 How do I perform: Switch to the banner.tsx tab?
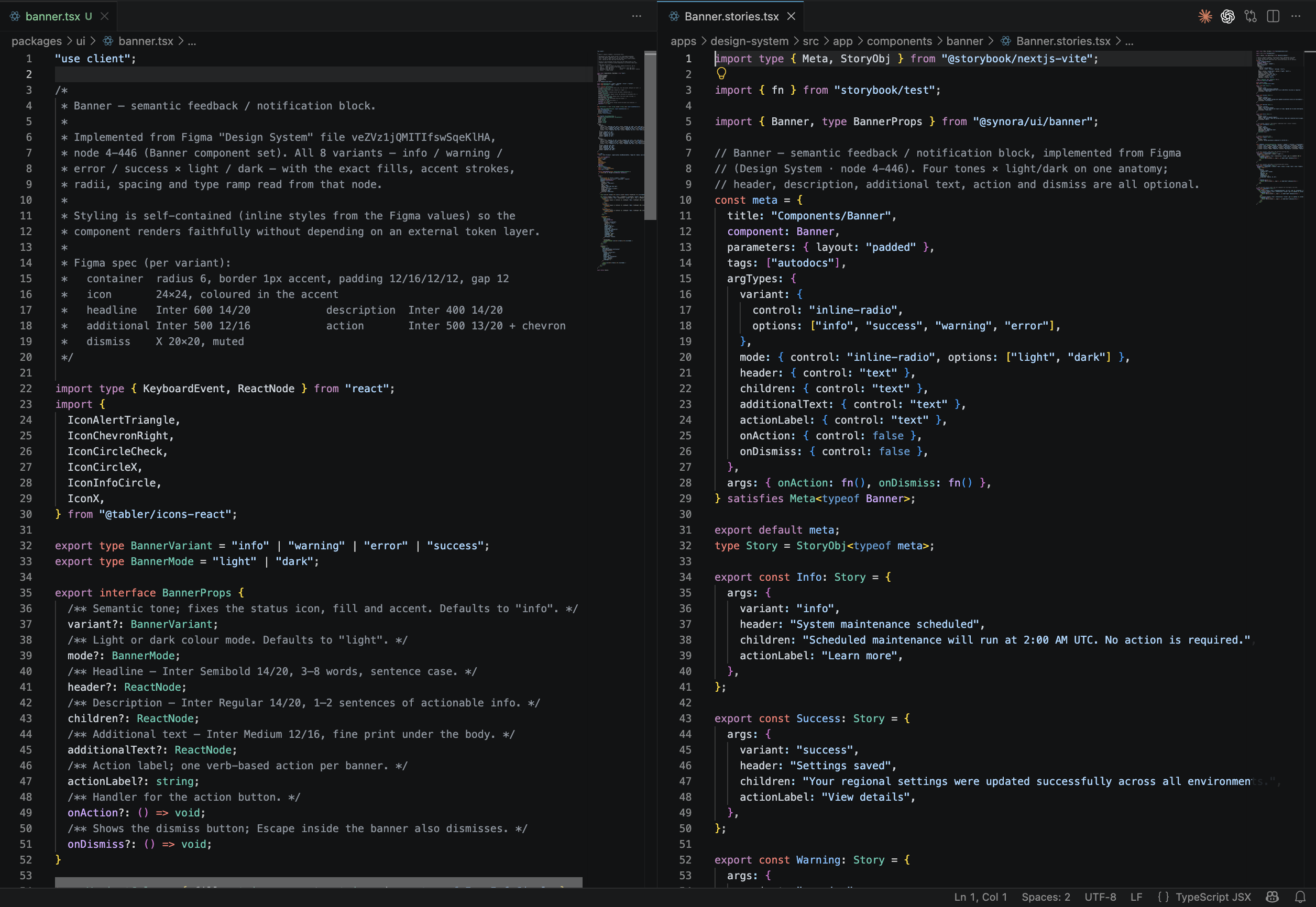pyautogui.click(x=59, y=16)
